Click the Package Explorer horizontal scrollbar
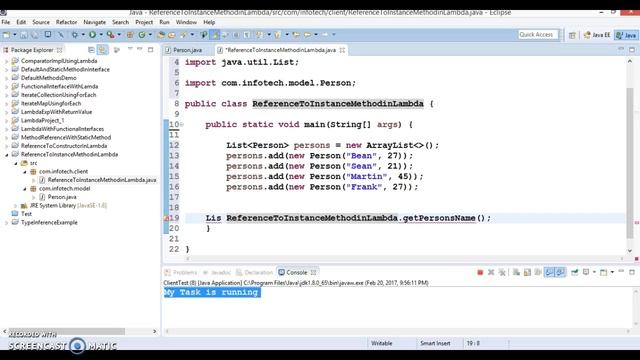This screenshot has height=360, width=640. tap(67, 331)
